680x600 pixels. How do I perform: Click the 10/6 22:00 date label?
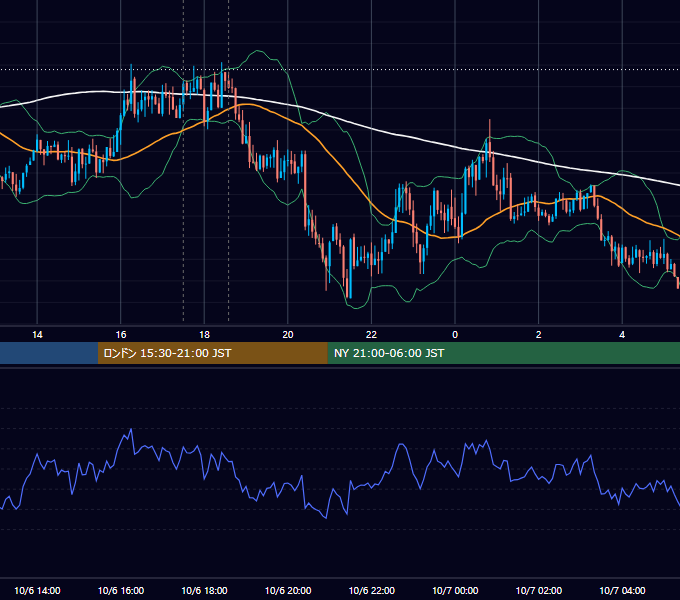372,590
